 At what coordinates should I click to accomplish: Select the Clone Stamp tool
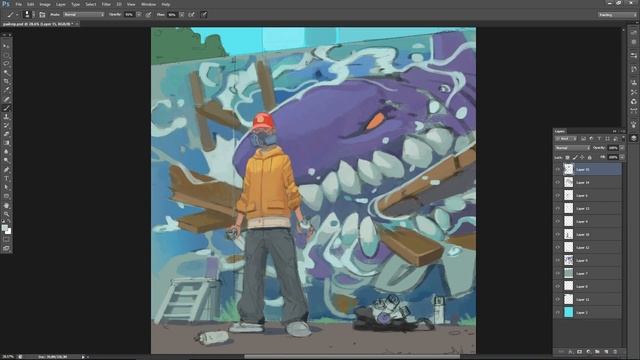tap(6, 117)
